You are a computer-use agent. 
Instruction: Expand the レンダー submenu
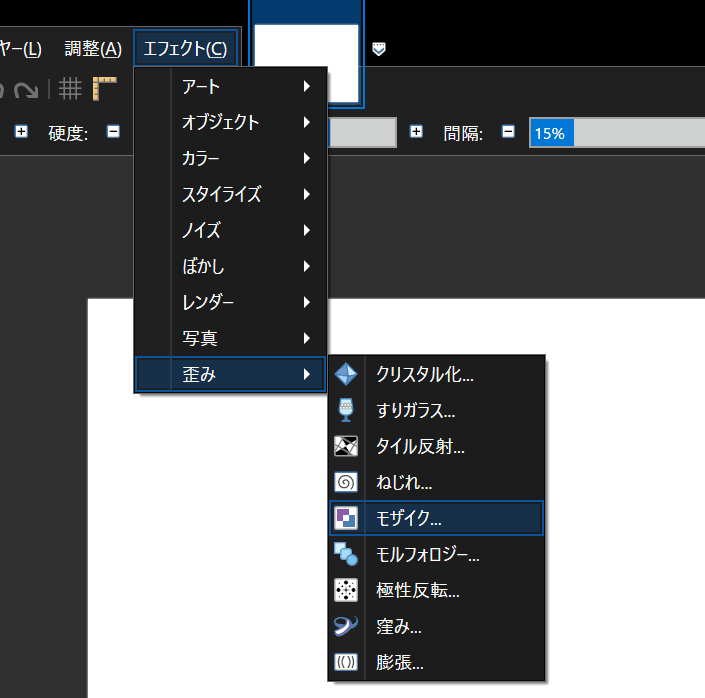[230, 302]
